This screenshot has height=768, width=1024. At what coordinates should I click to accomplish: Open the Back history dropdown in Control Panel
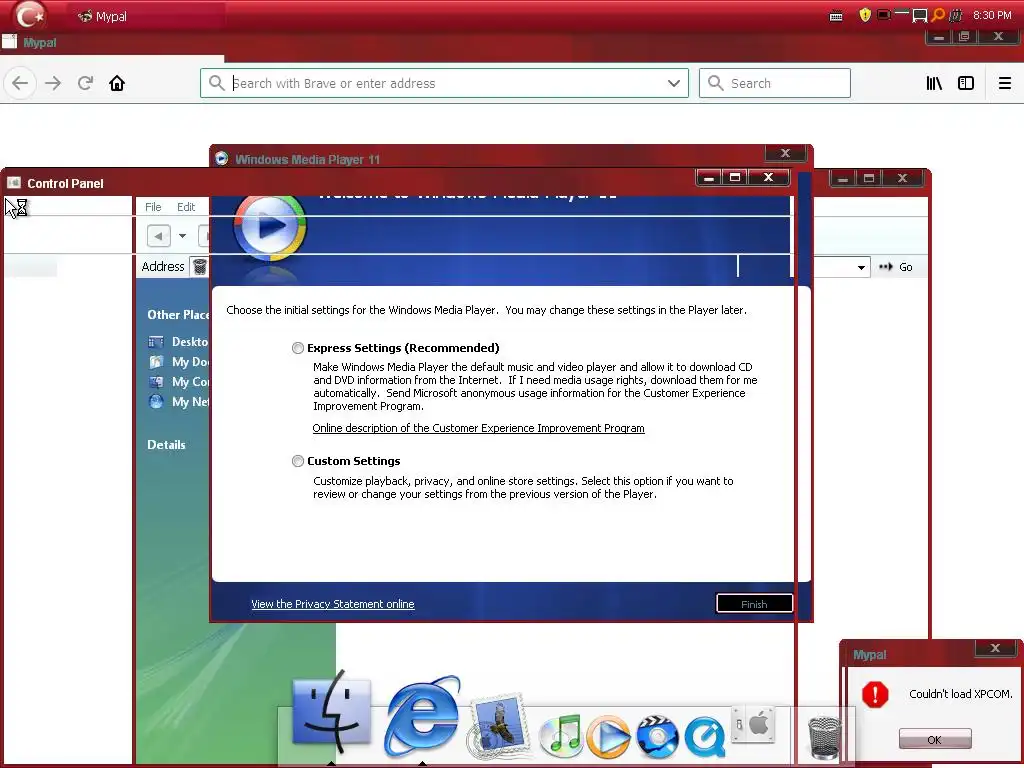pos(182,236)
